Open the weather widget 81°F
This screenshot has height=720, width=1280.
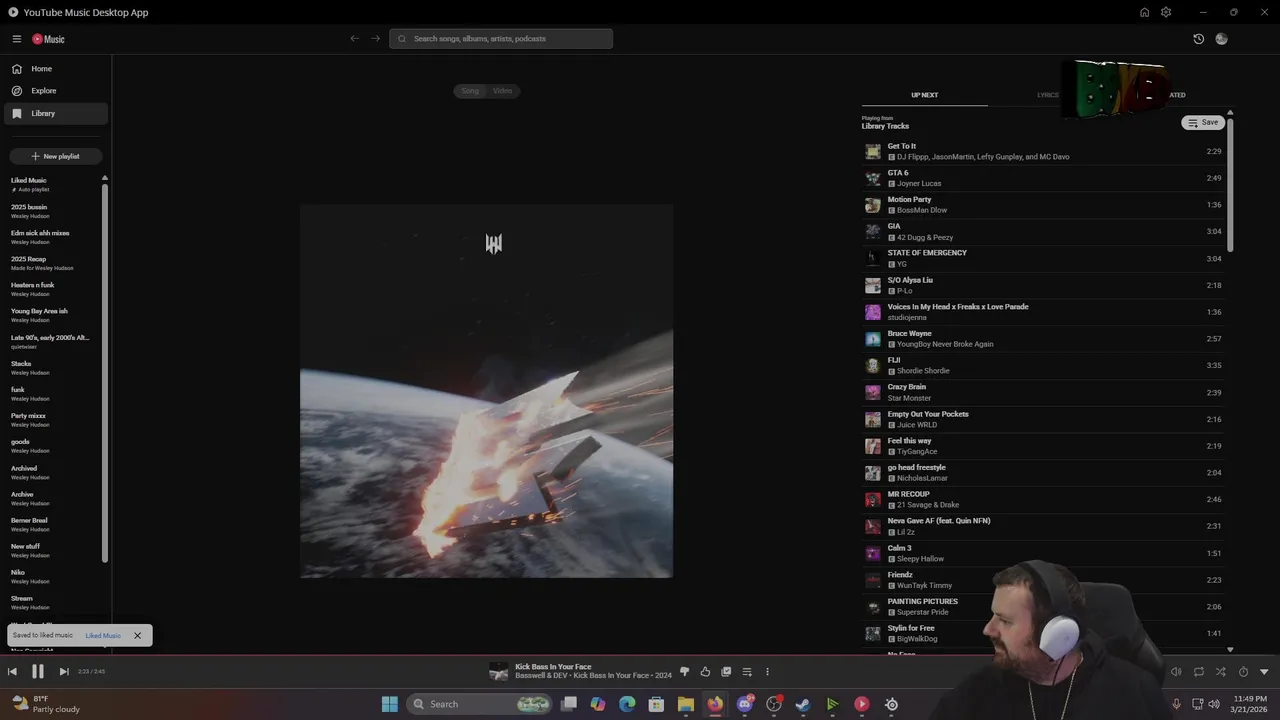(45, 704)
